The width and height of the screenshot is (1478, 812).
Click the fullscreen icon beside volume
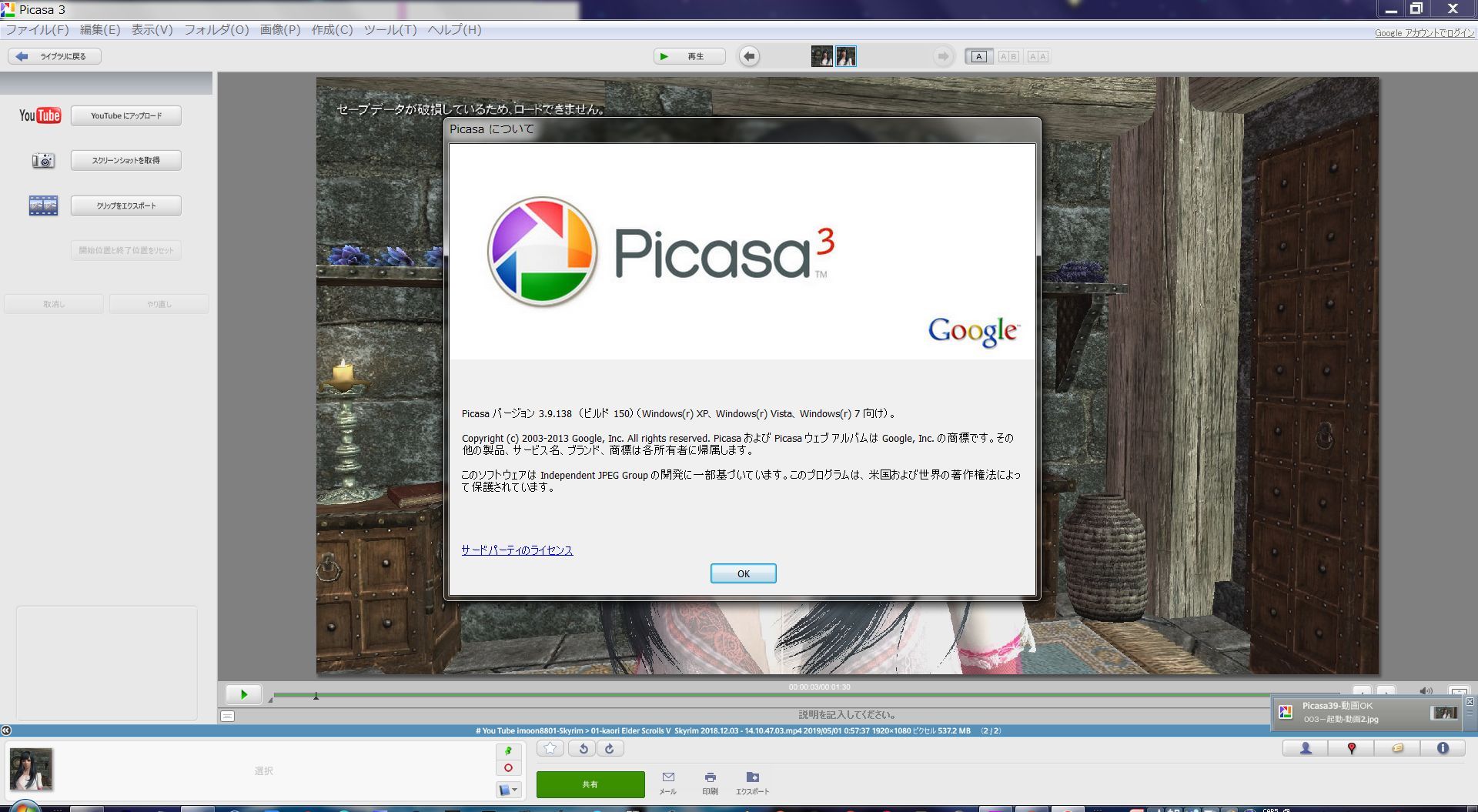pos(1459,692)
